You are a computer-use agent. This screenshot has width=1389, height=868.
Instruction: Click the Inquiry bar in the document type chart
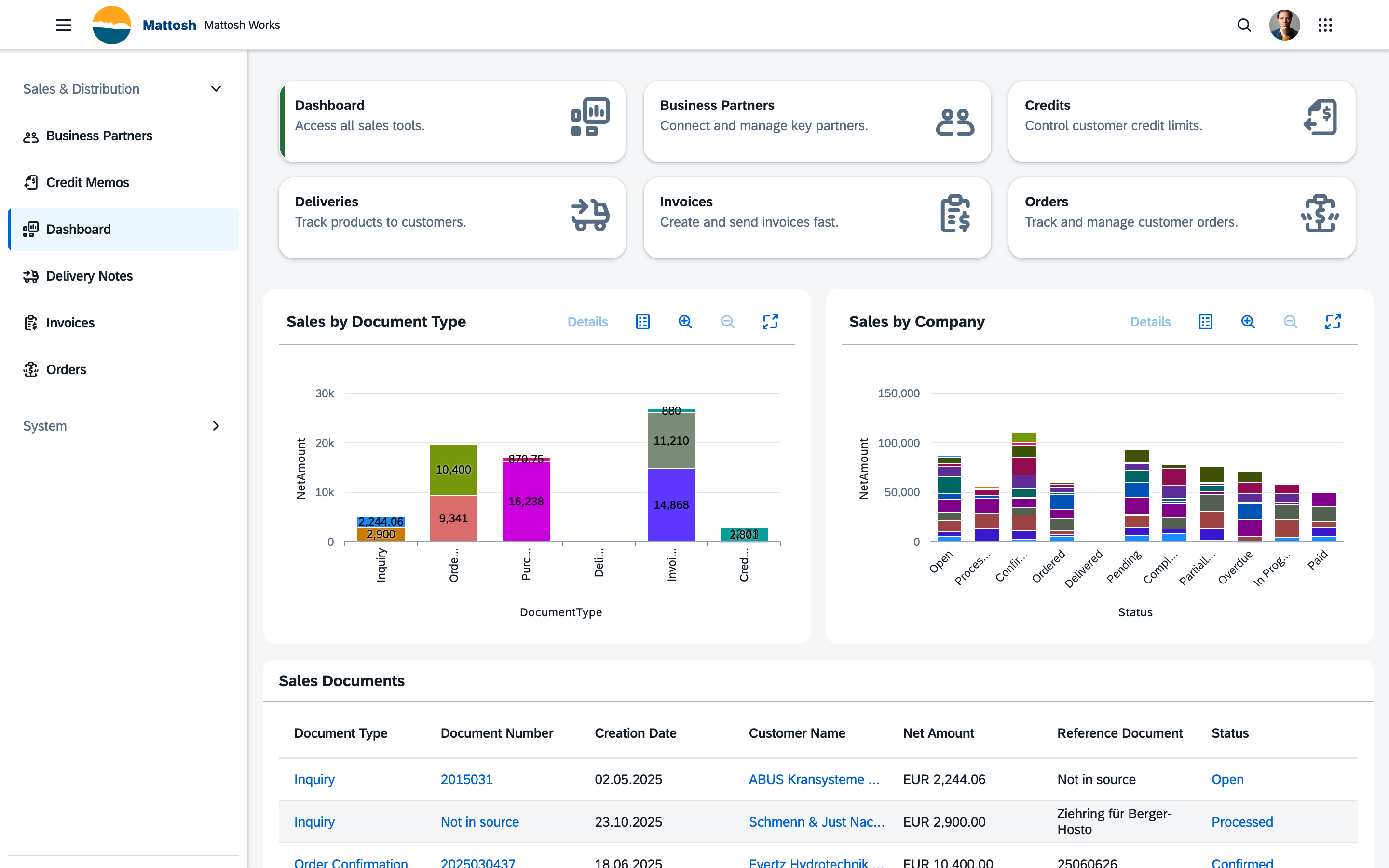pos(381,528)
